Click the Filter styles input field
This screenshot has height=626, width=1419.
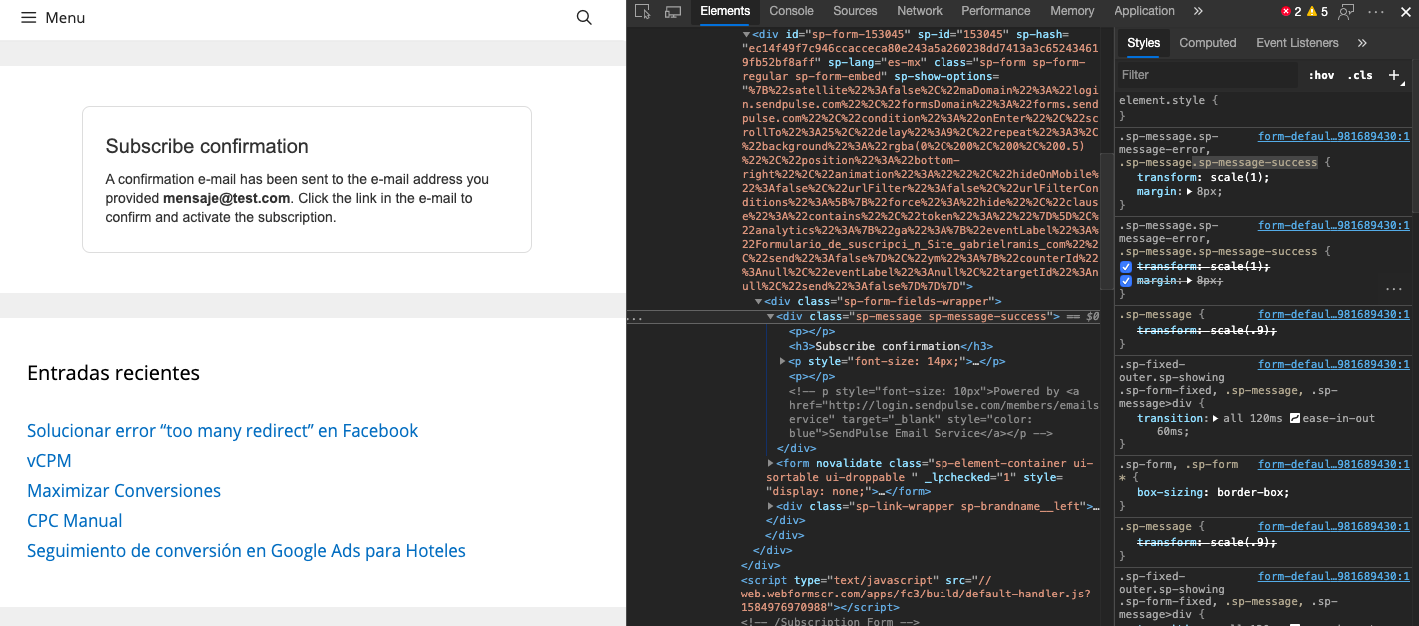pos(1206,75)
